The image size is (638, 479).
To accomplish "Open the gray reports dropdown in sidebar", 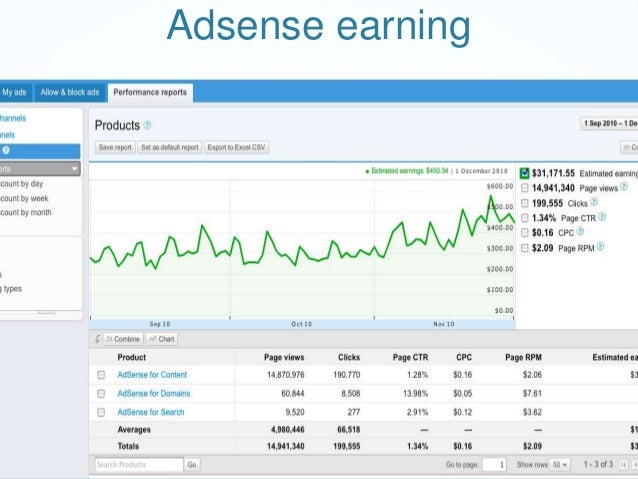I will 40,169.
